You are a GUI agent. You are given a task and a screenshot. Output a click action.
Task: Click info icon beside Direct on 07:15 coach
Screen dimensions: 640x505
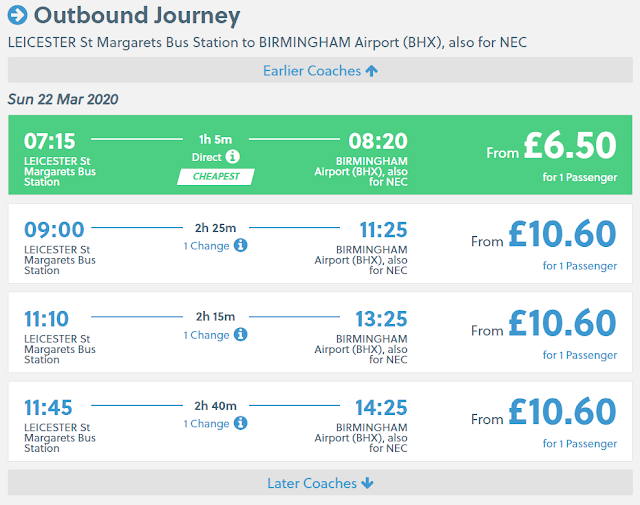233,157
